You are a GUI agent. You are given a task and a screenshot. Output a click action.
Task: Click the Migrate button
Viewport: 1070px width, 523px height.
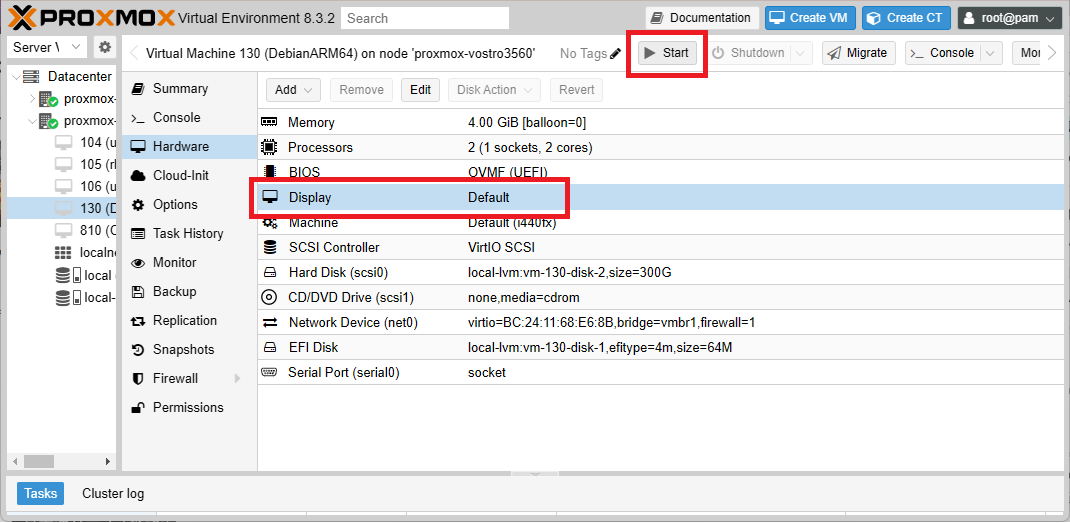(858, 53)
